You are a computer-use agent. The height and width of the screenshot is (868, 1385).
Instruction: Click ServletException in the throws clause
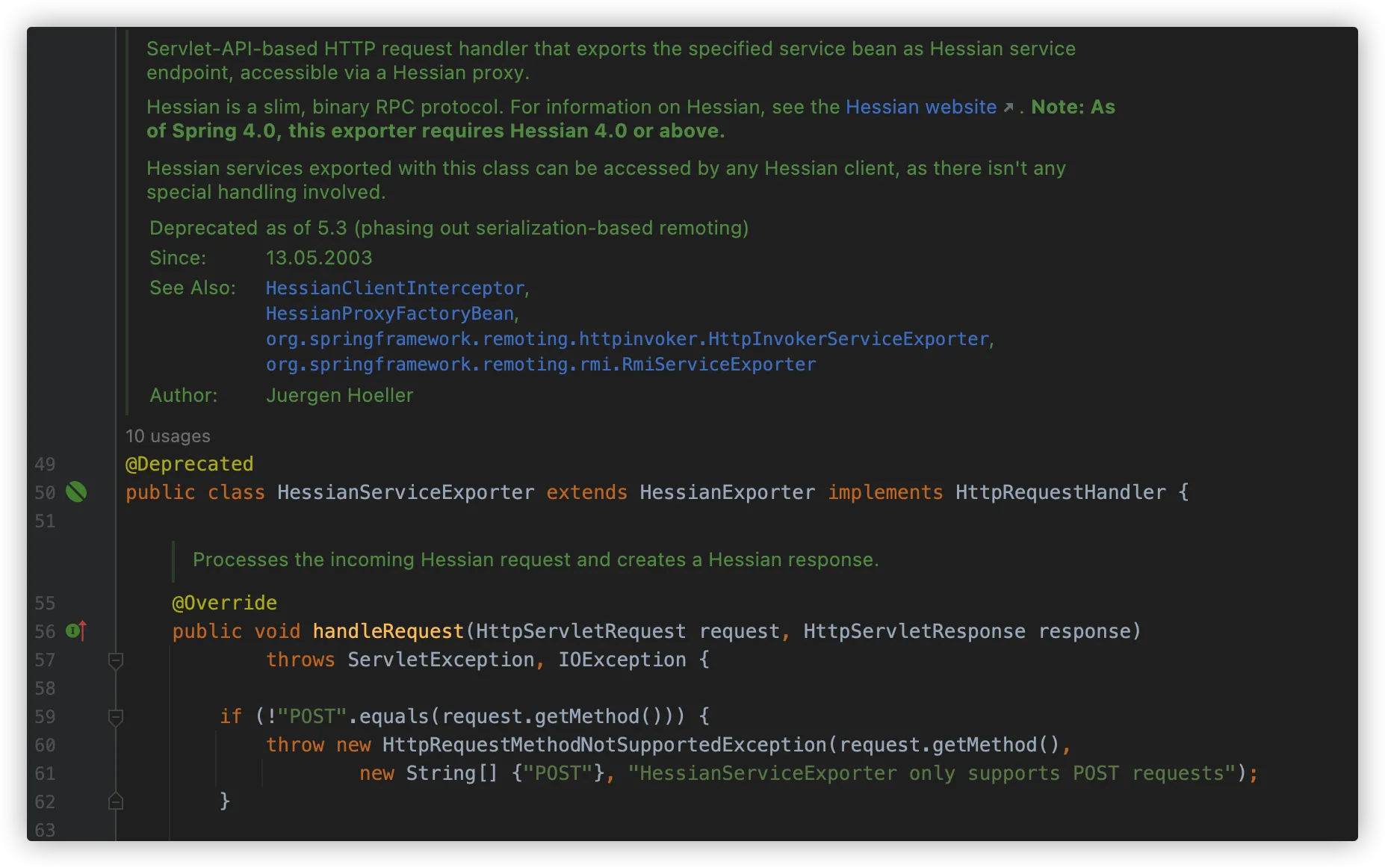tap(441, 660)
